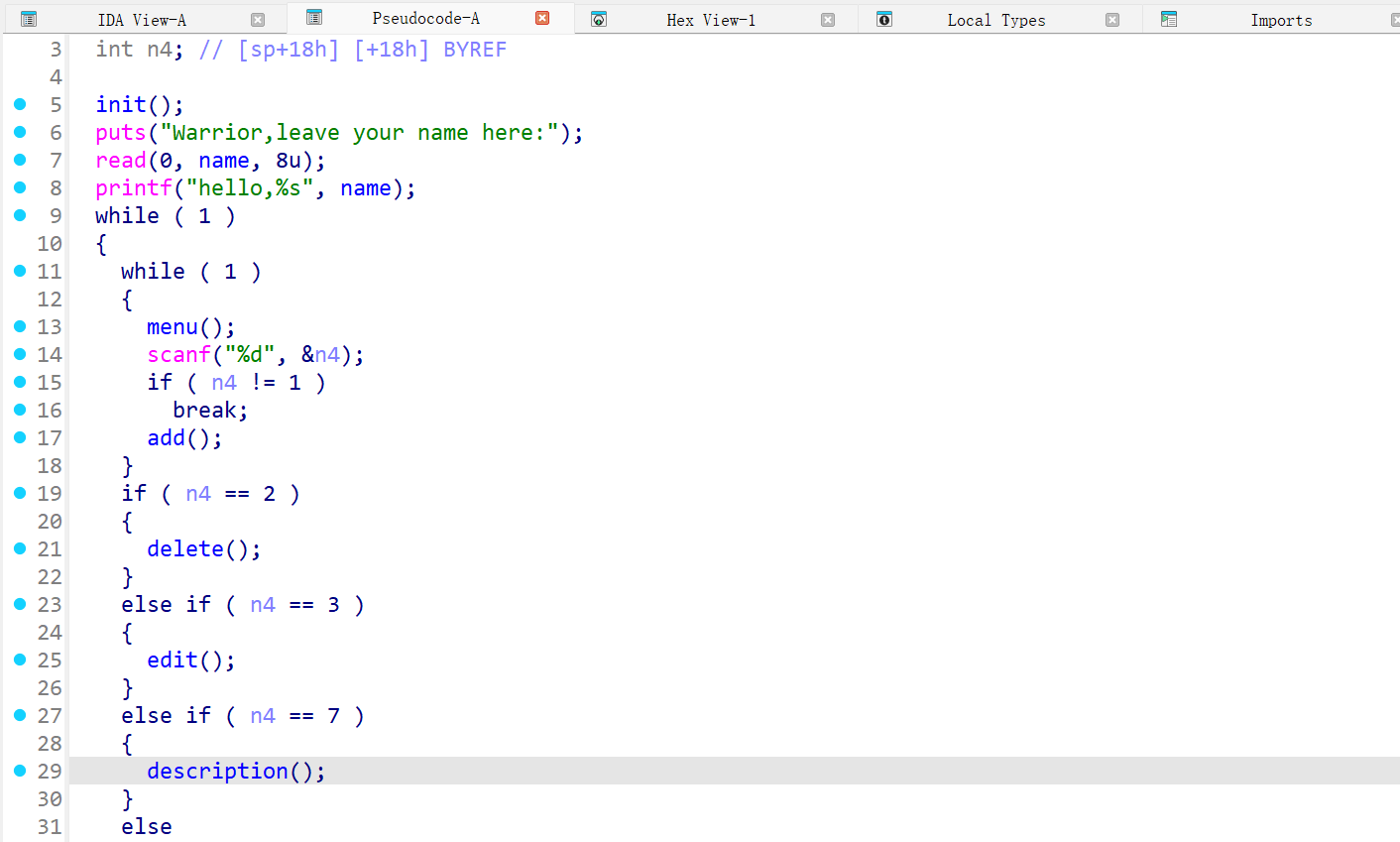Toggle breakpoint dot on line 27

point(20,715)
